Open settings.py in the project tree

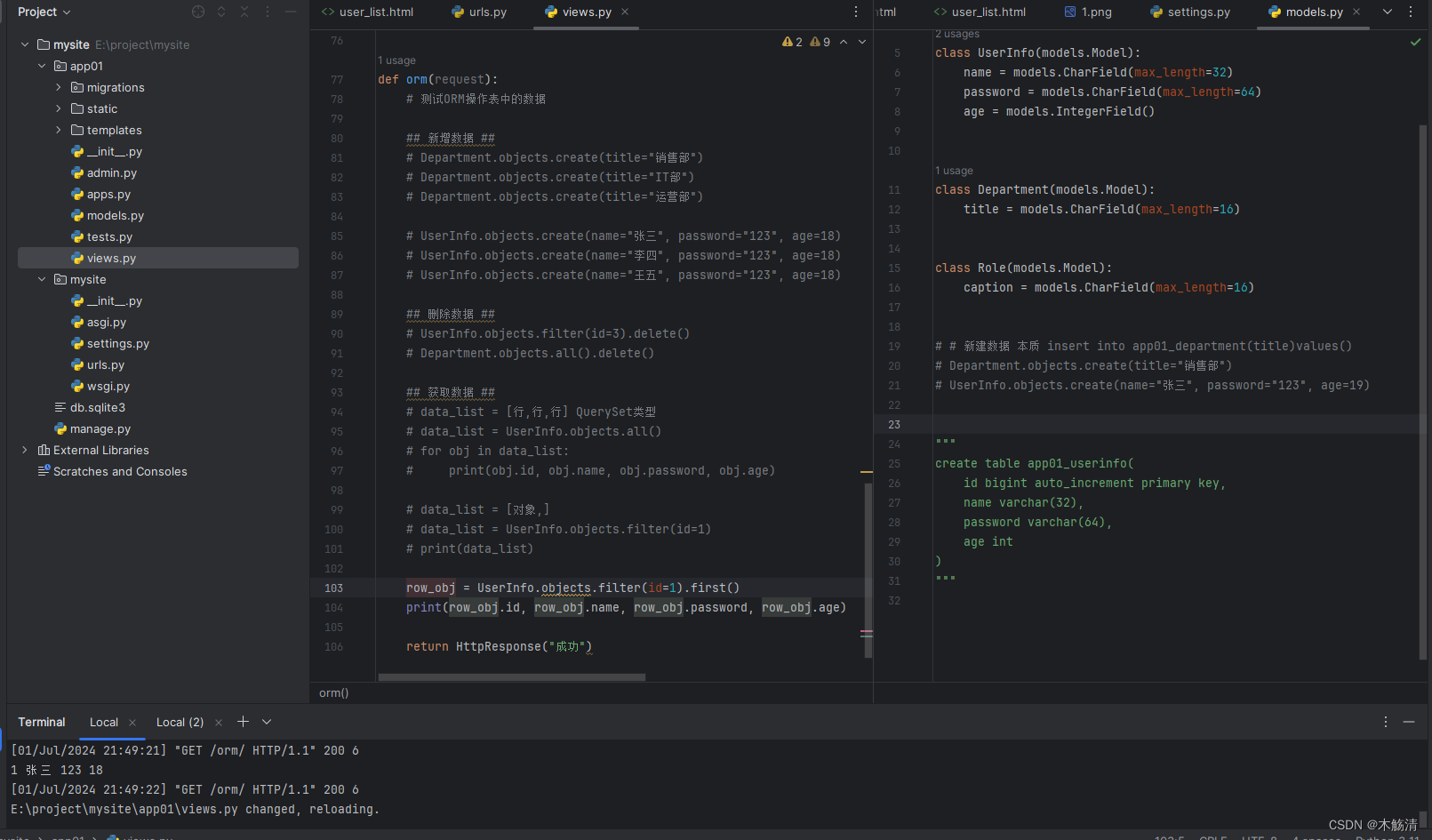[117, 344]
